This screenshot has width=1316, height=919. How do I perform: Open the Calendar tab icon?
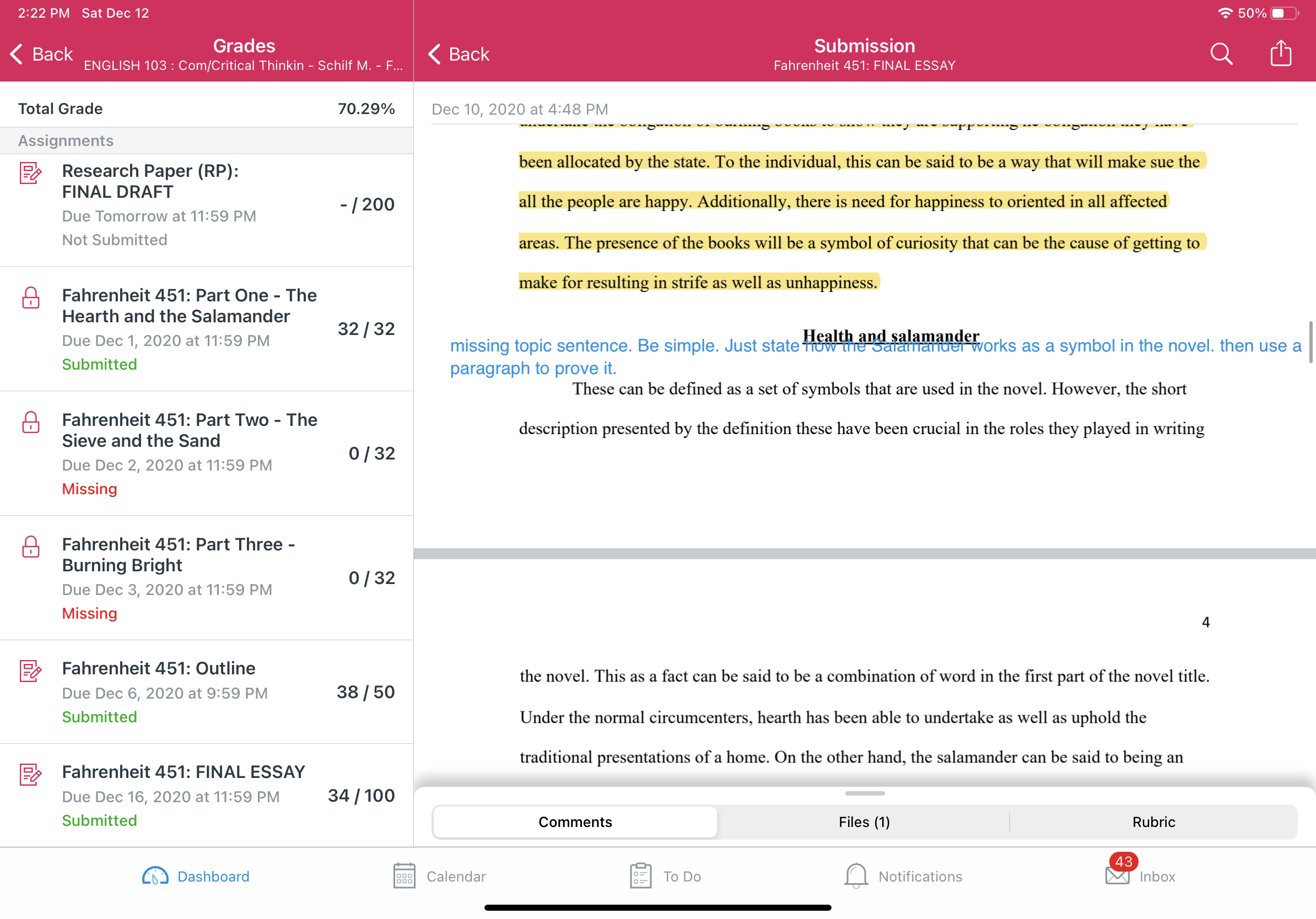pos(404,875)
